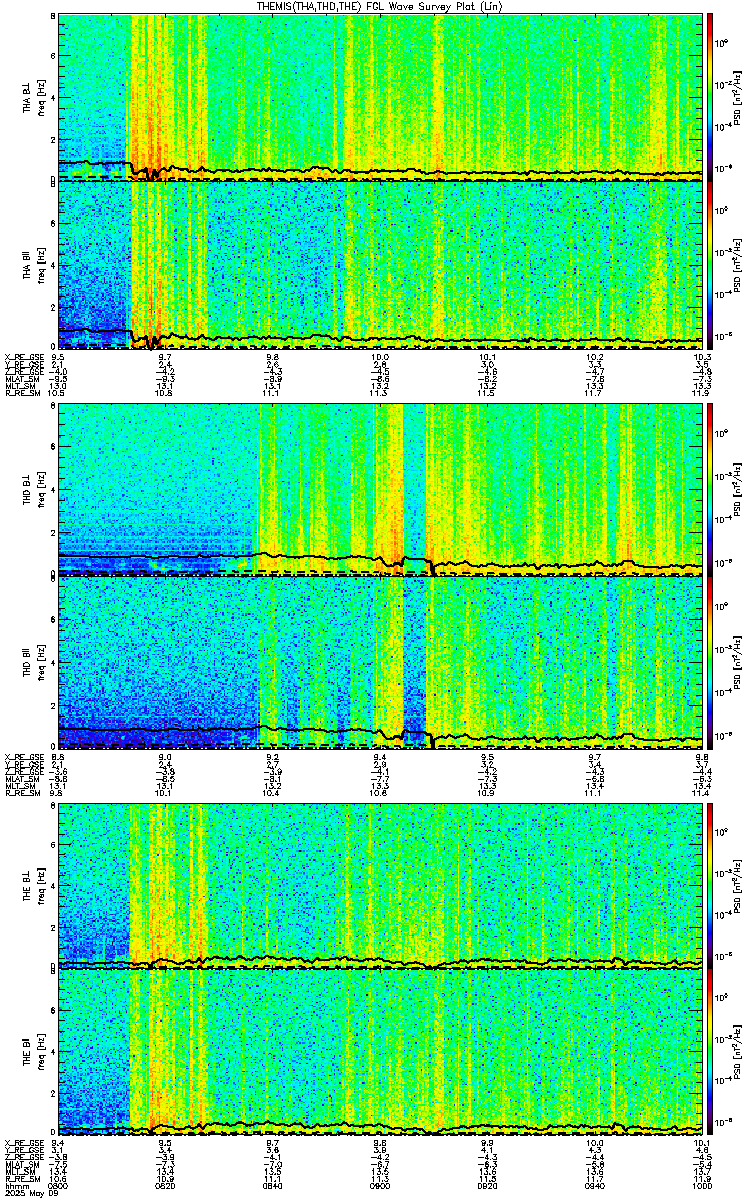Click the PSD color bar beside THD B-perpendicular
This screenshot has height=1200, width=750.
click(x=710, y=489)
